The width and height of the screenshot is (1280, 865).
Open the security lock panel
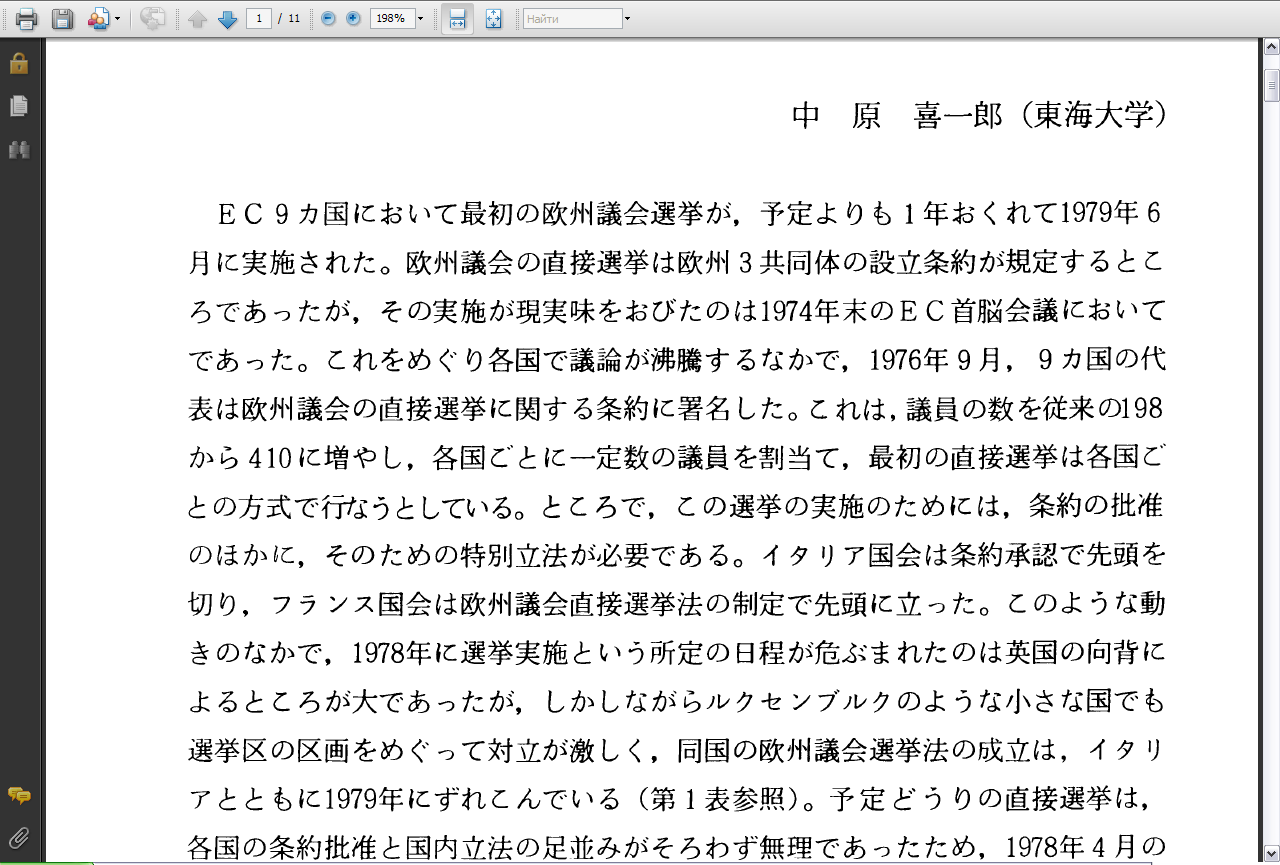click(19, 64)
